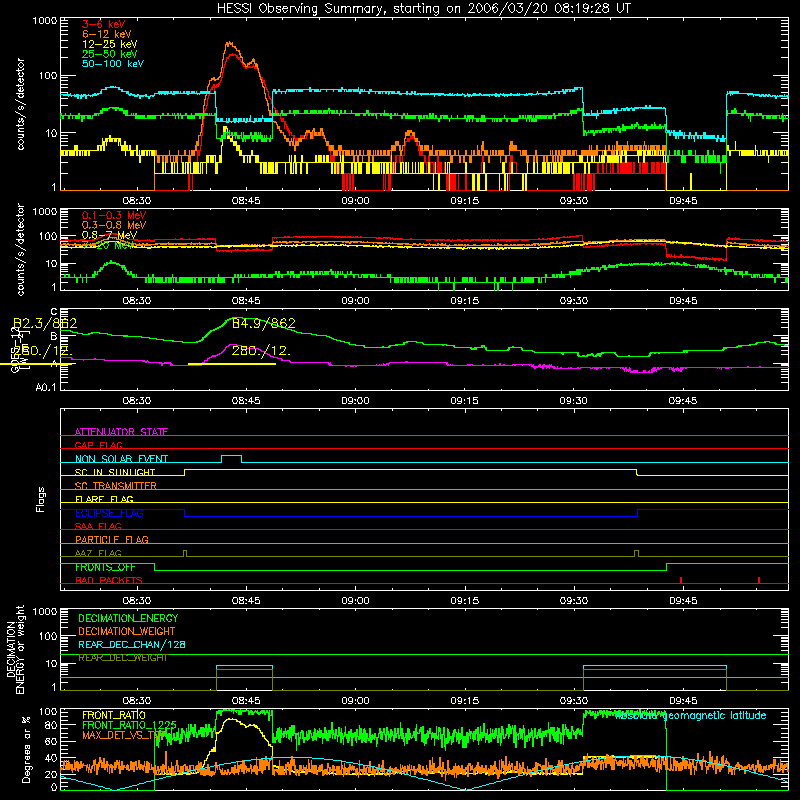
Task: Select the REAR_DEC_WEIGHT legend label
Action: tap(122, 658)
